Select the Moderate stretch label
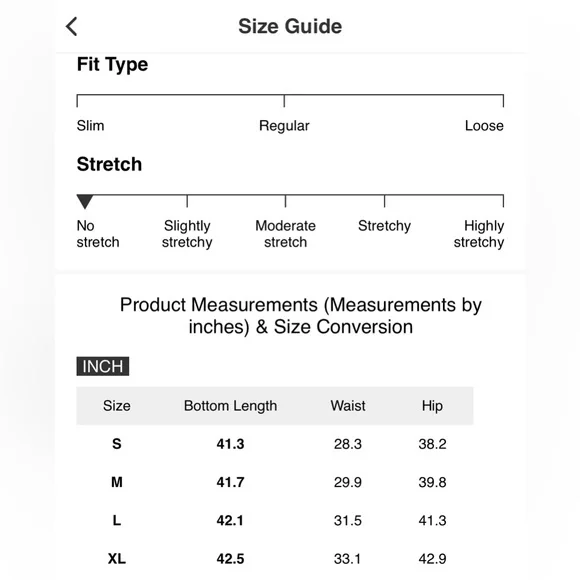The height and width of the screenshot is (580, 580). [x=285, y=234]
